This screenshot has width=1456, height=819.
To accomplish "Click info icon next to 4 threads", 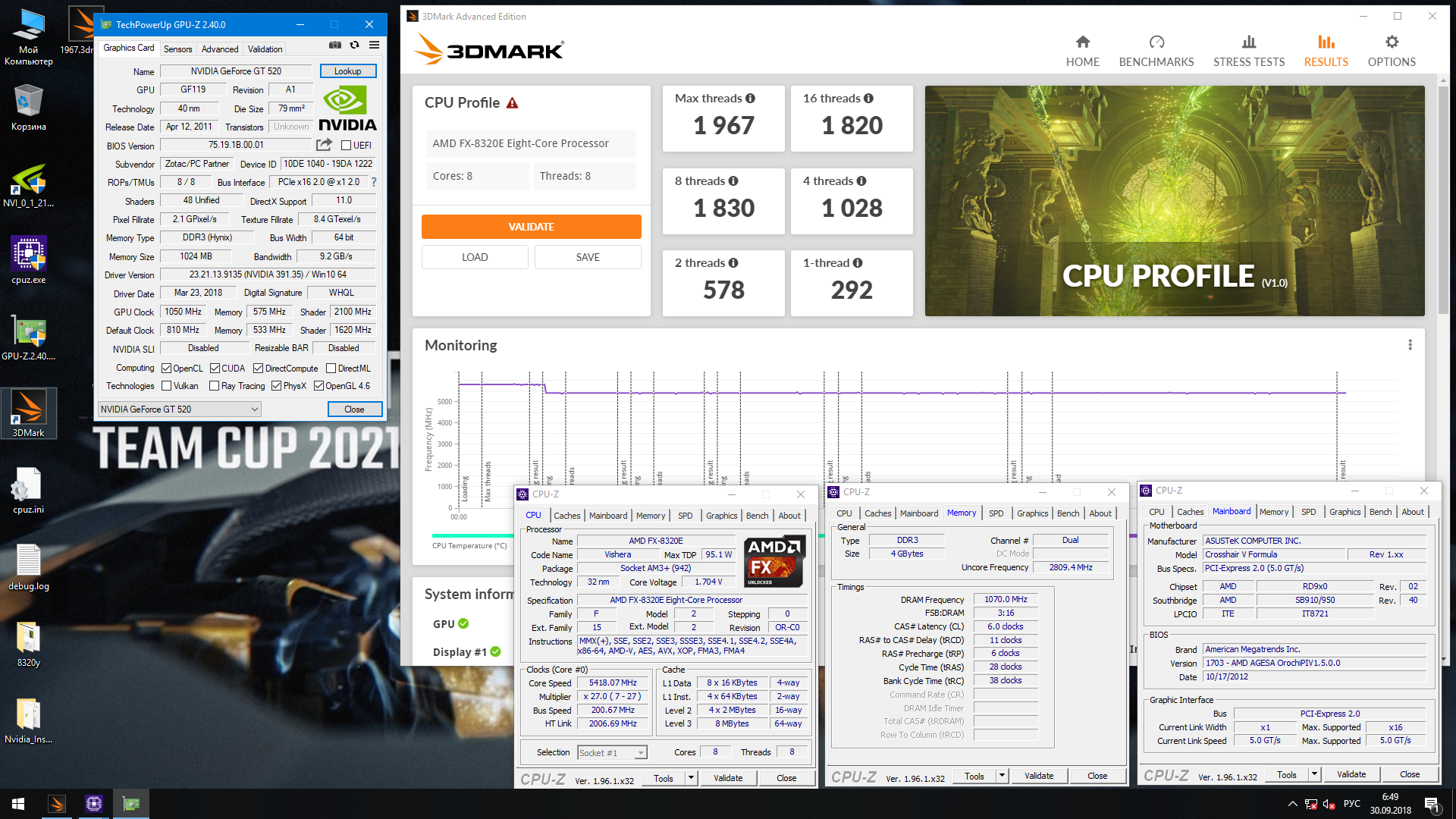I will tap(861, 181).
